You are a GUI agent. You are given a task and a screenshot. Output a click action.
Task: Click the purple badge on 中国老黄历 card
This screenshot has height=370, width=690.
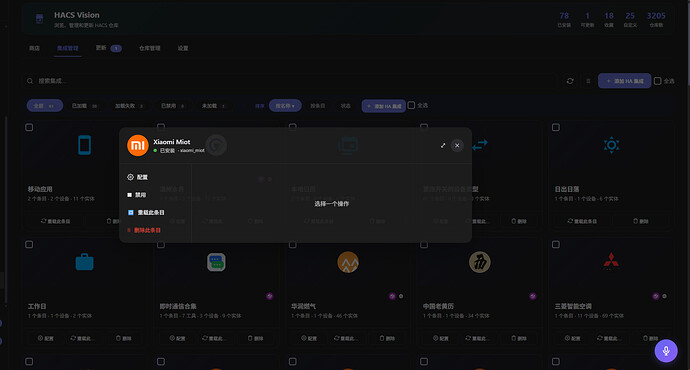coord(532,296)
